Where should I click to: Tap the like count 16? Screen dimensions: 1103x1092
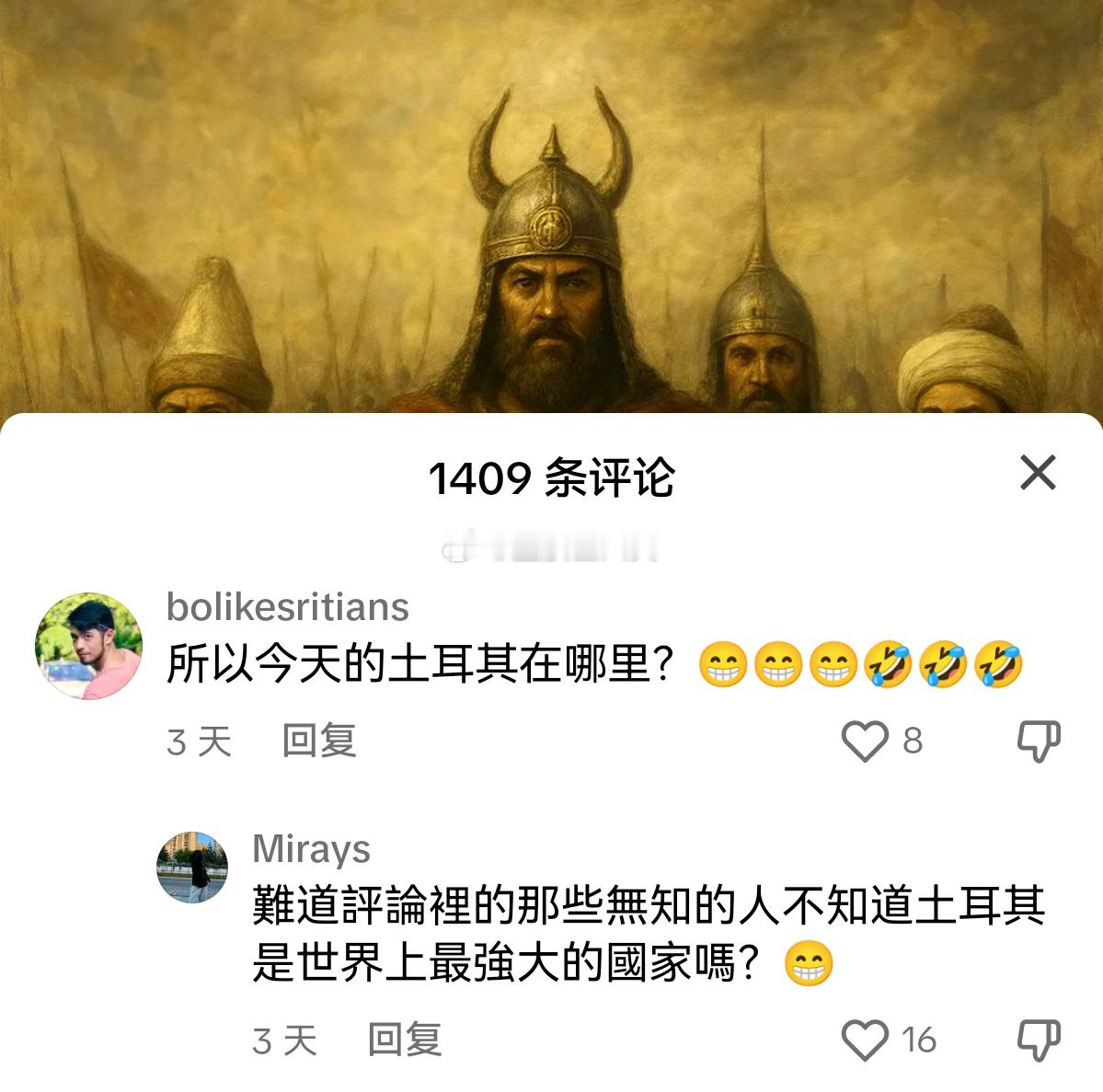[919, 1040]
